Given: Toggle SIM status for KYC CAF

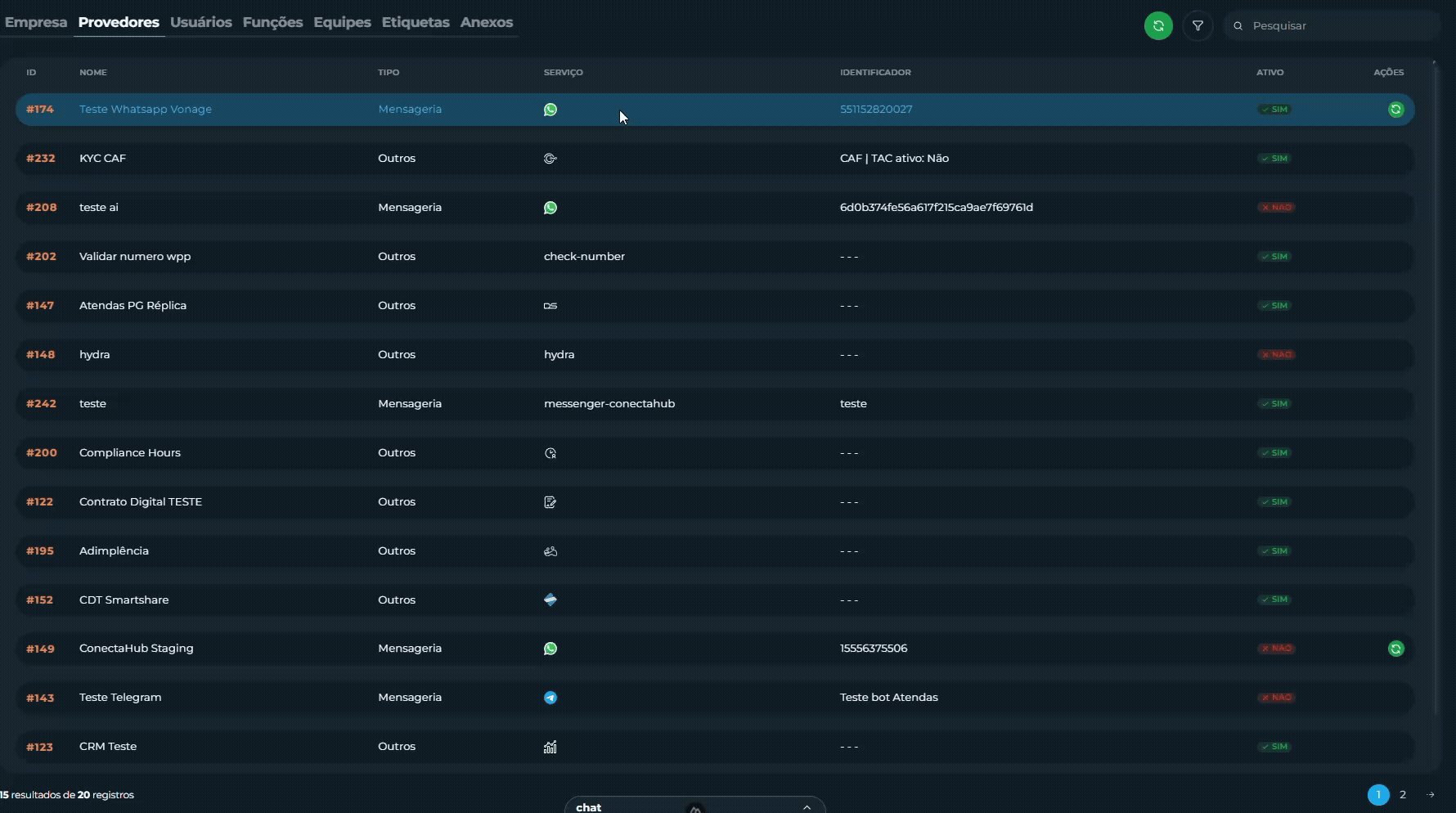Looking at the screenshot, I should pyautogui.click(x=1274, y=159).
